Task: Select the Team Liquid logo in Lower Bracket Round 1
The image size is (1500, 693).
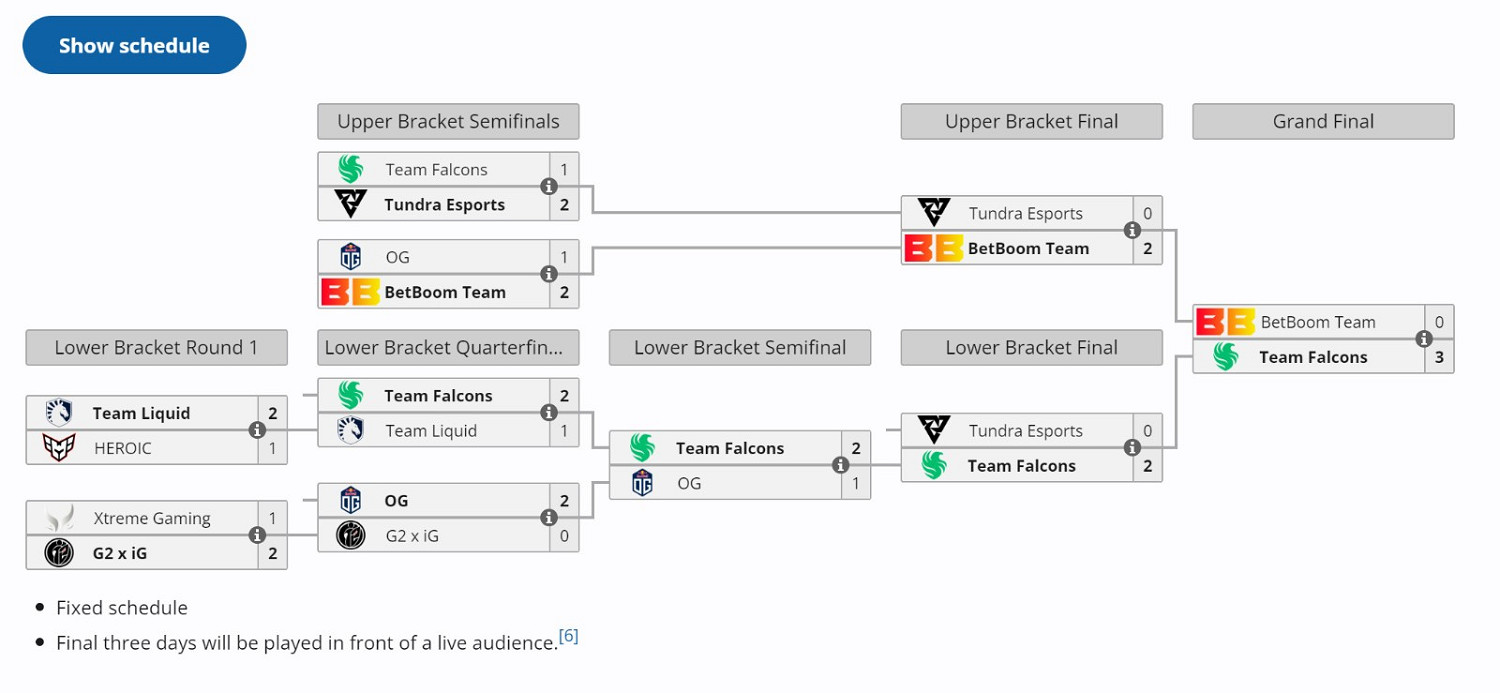Action: (x=59, y=413)
